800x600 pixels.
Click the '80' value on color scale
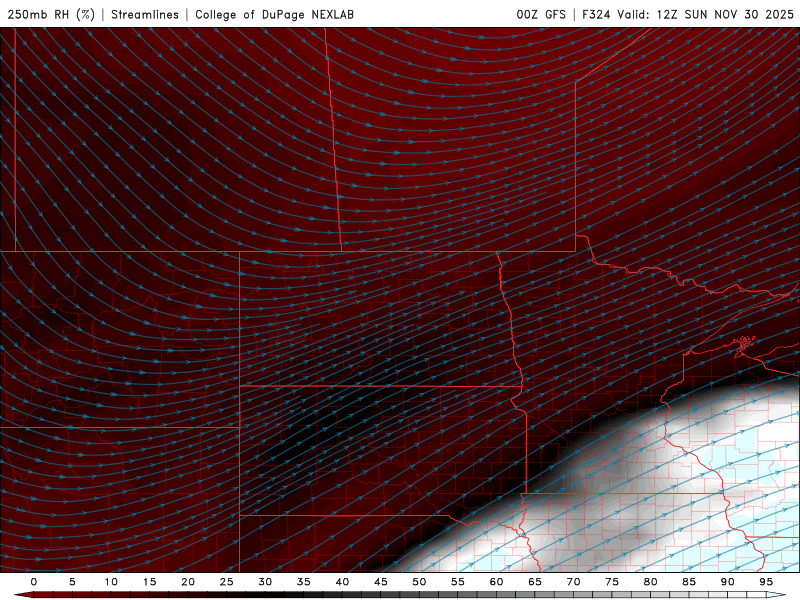(x=651, y=582)
